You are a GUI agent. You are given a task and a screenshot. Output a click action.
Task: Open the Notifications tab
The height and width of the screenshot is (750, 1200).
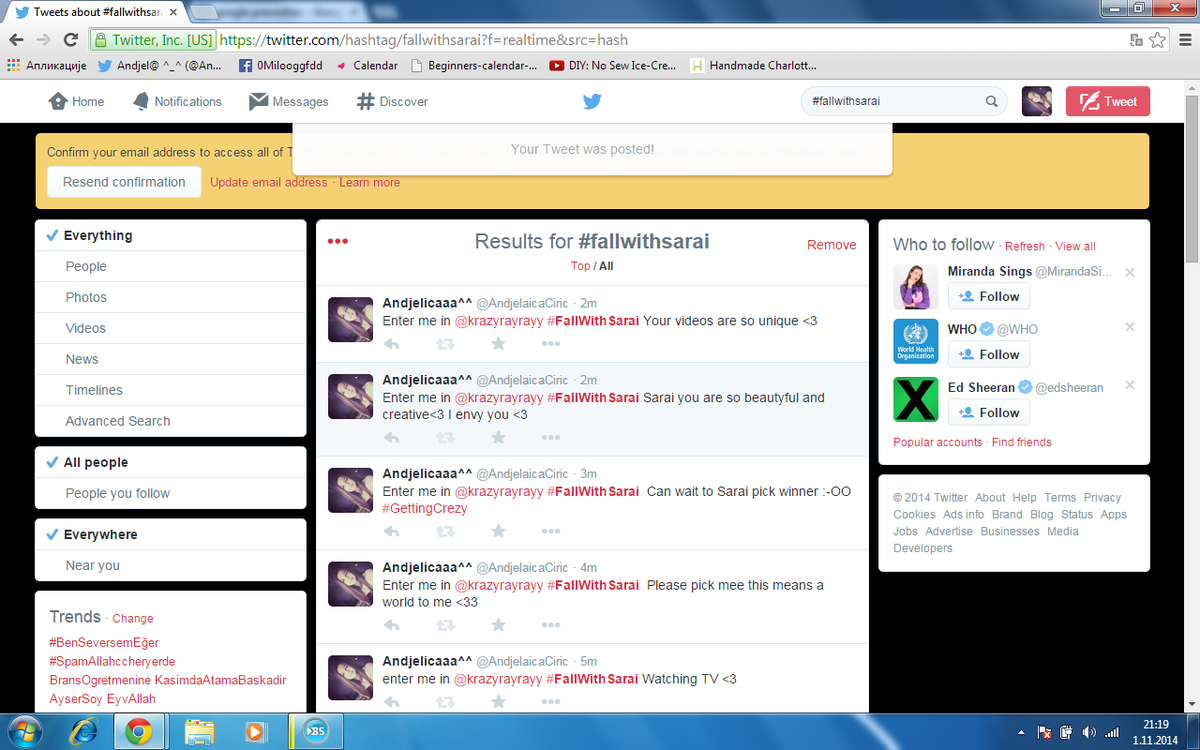(176, 101)
